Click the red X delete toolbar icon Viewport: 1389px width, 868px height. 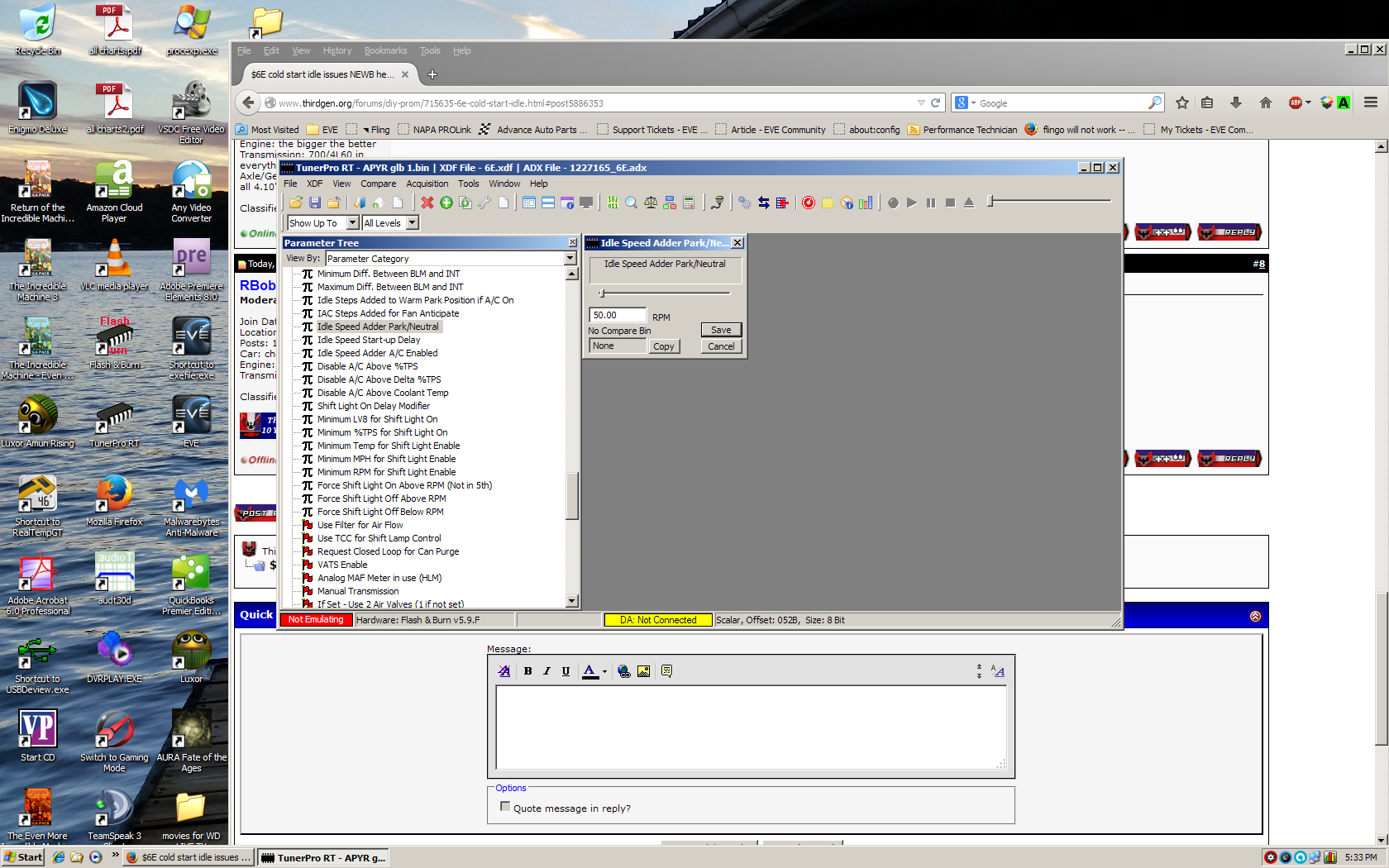tap(427, 203)
